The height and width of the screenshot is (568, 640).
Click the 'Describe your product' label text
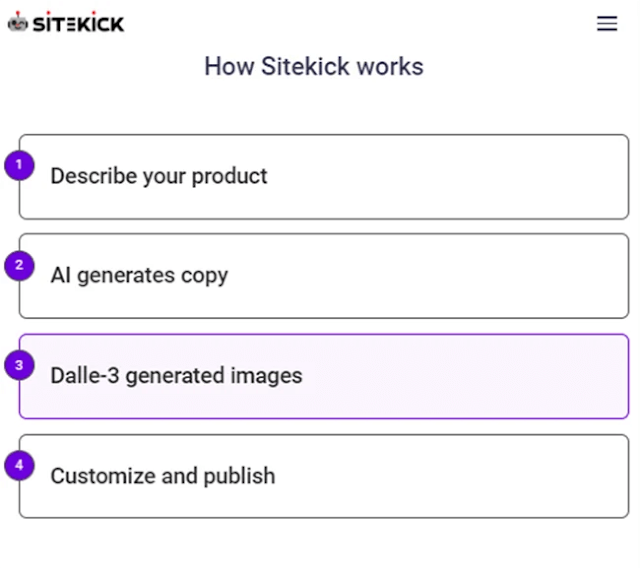[159, 176]
